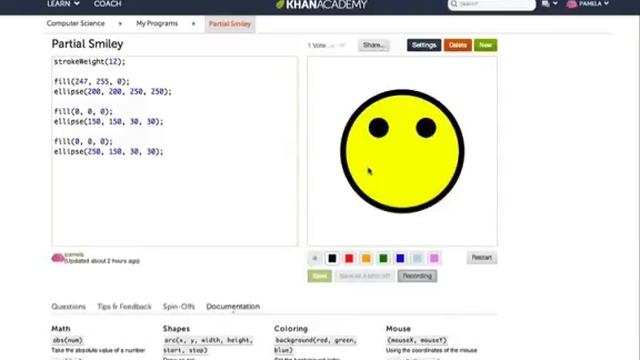640x360 pixels.
Task: Click the (mouseX, mouseY) documentation entry
Action: [x=417, y=340]
